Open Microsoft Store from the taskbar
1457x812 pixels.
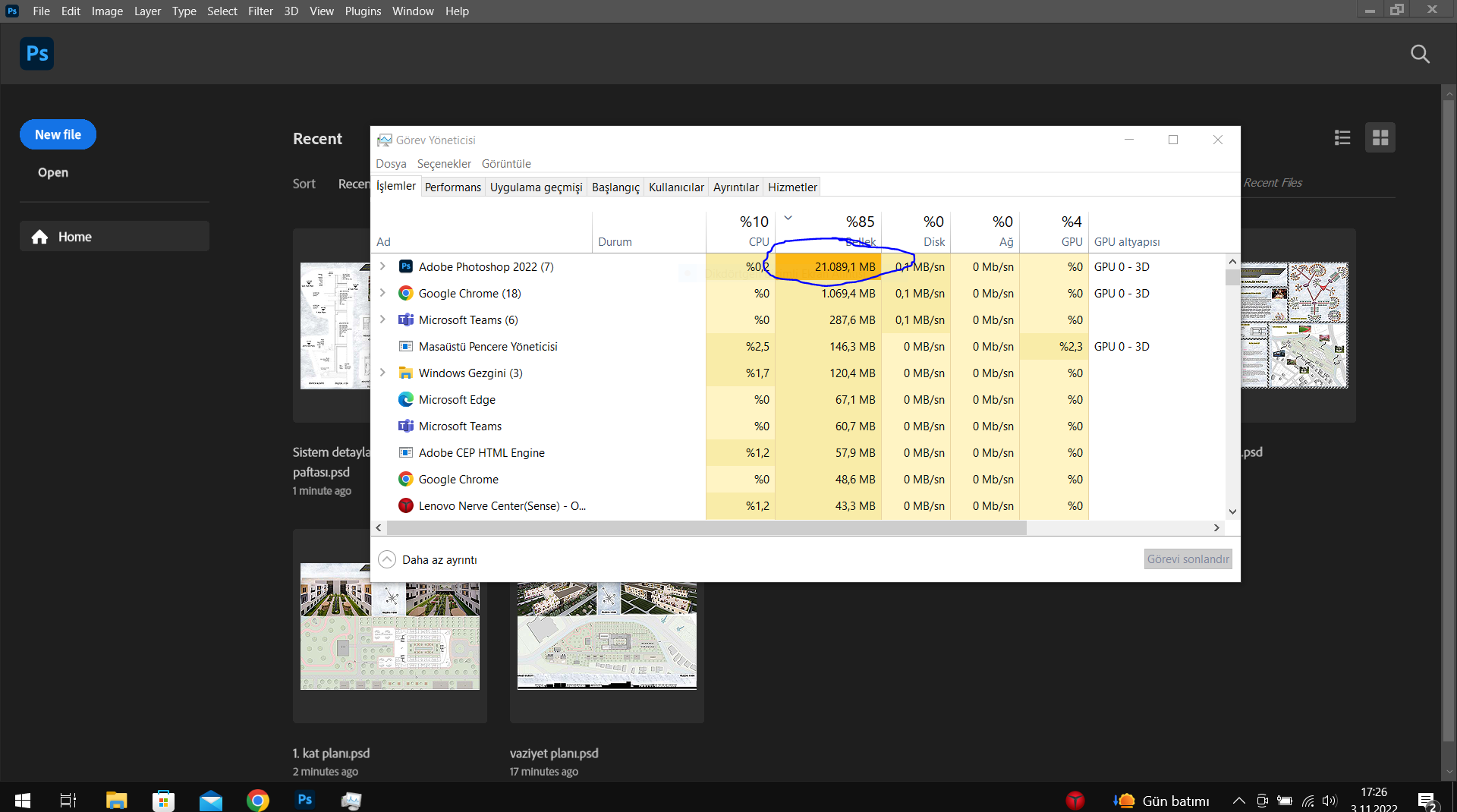[x=163, y=800]
